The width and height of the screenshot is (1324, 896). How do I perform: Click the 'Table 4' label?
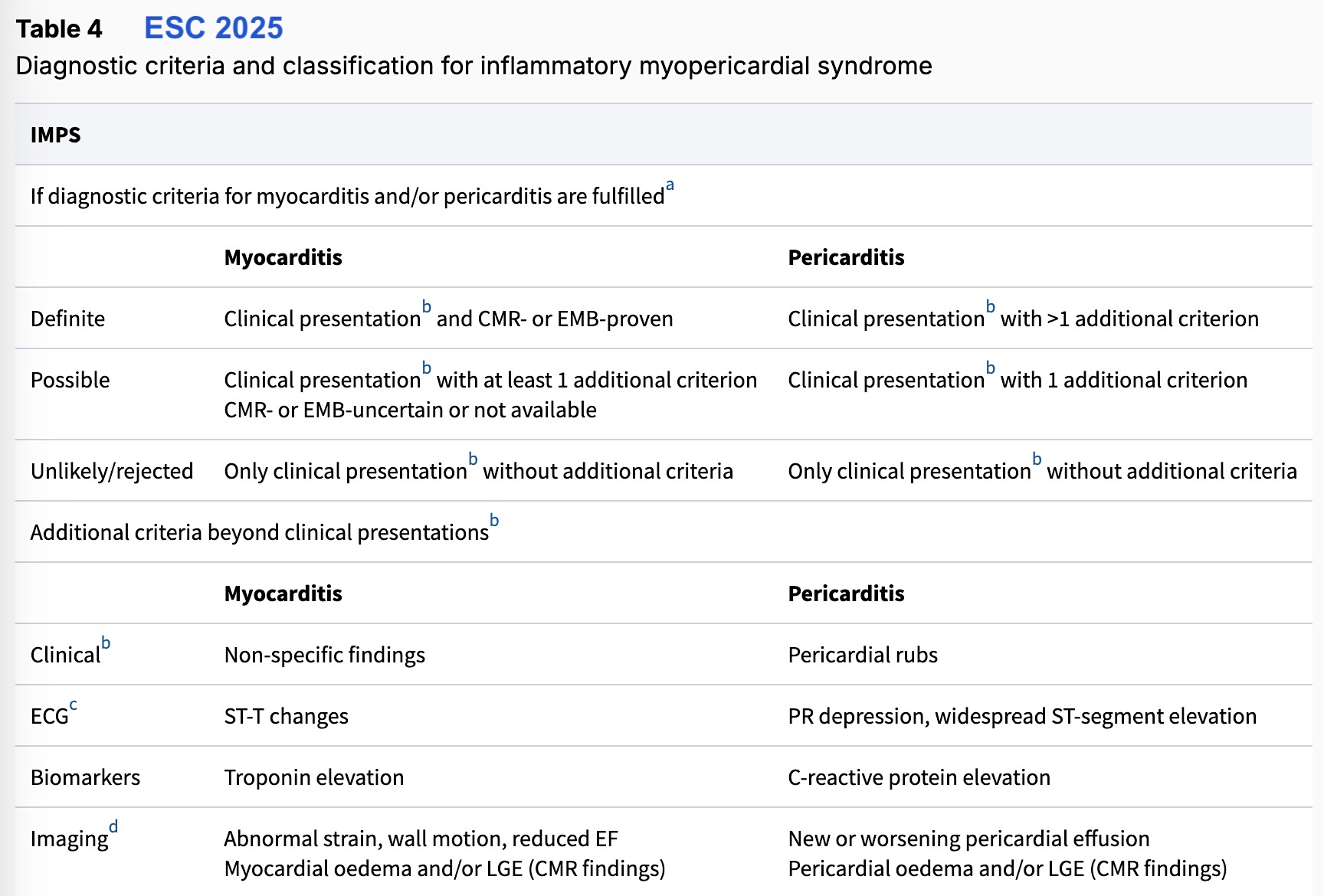[x=59, y=29]
